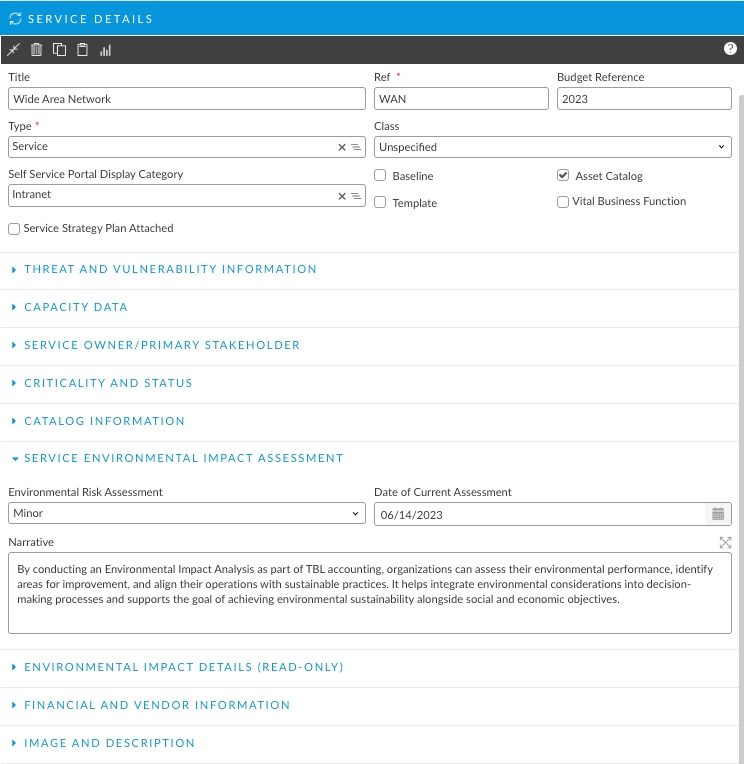Open the calendar picker for assessment date
The image size is (744, 764).
point(717,514)
